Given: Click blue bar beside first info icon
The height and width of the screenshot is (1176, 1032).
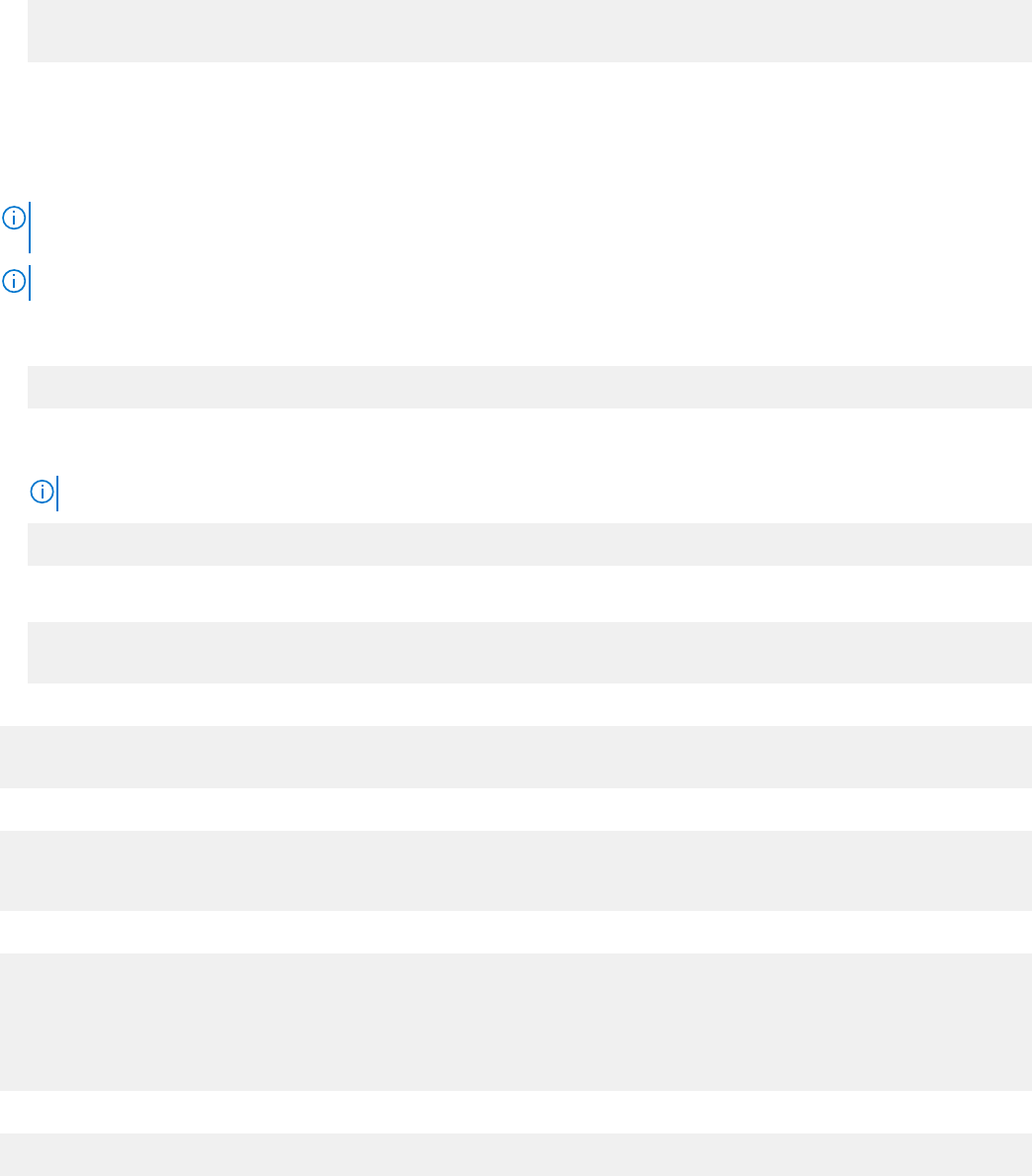Looking at the screenshot, I should pyautogui.click(x=30, y=227).
